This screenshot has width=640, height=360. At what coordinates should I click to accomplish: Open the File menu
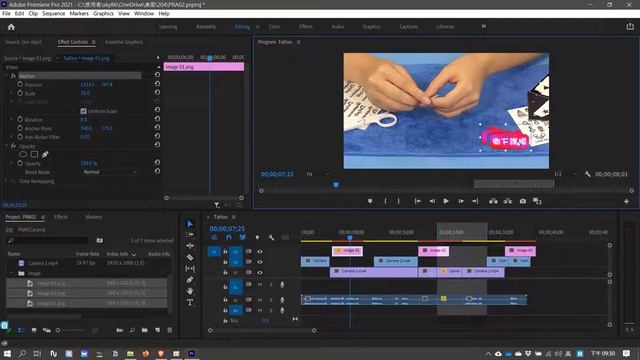(6, 13)
